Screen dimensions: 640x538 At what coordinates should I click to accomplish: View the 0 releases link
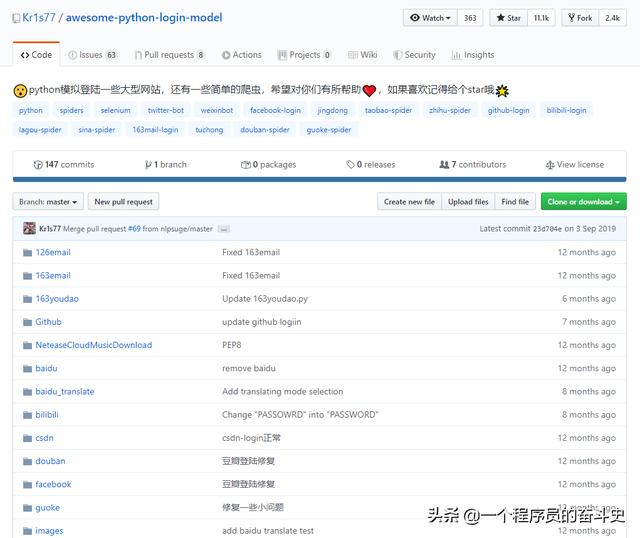[x=371, y=165]
